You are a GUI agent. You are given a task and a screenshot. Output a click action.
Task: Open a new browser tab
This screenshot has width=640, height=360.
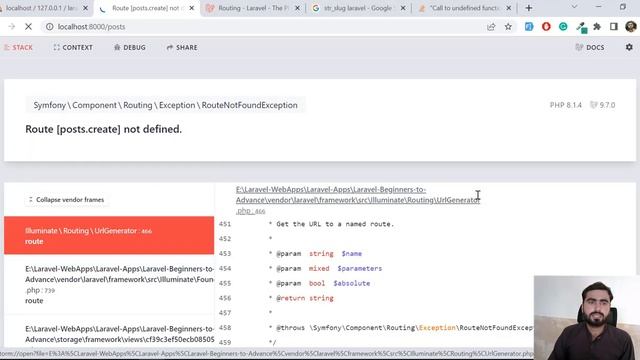point(529,8)
